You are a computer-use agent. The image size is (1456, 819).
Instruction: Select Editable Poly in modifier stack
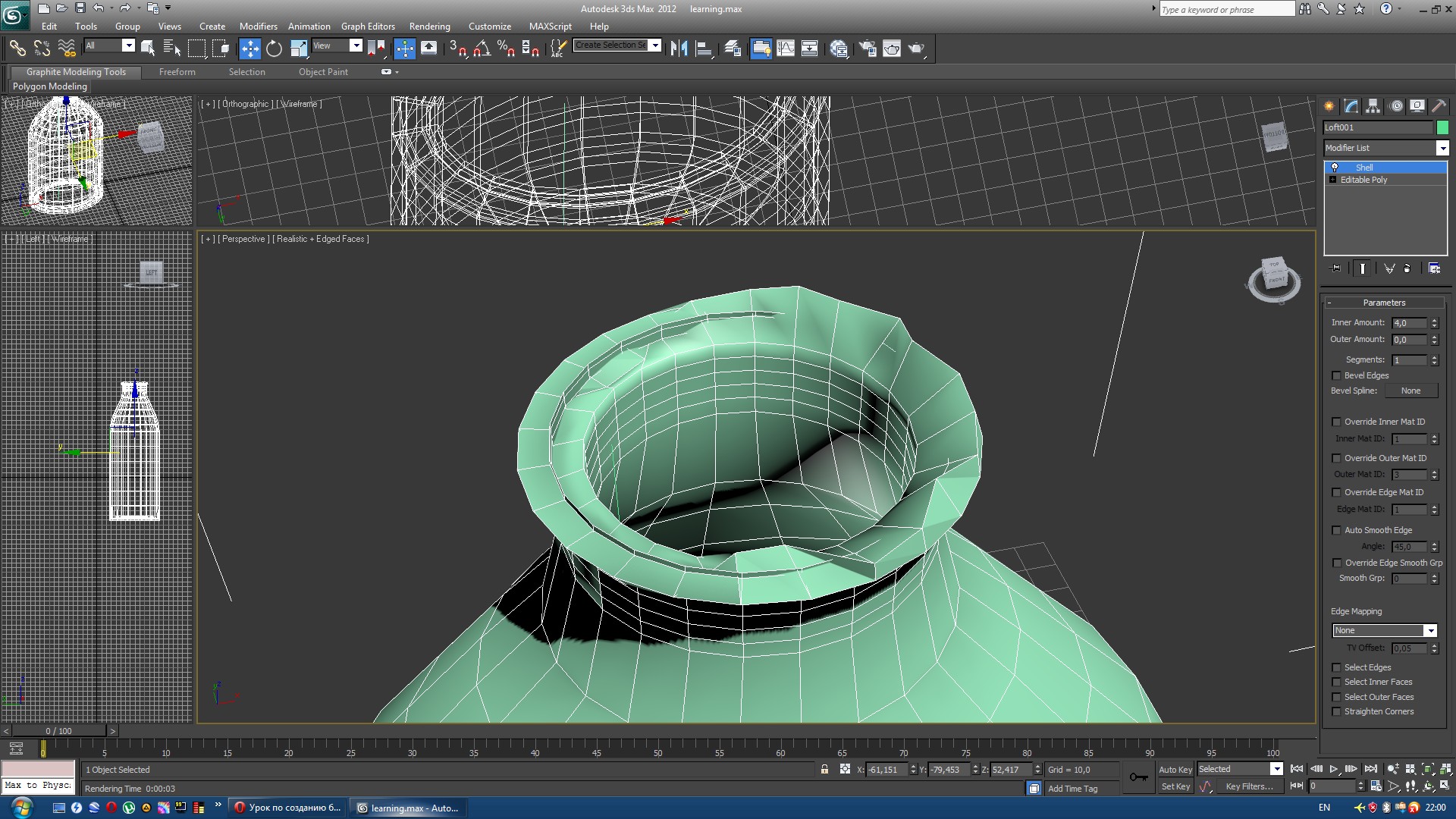pos(1363,180)
